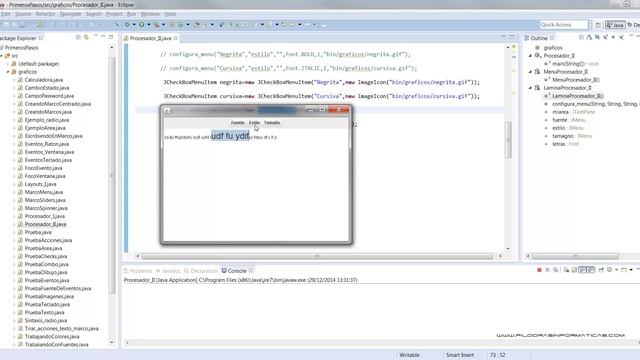Switch to the Problems tab
Image resolution: width=640 pixels, height=360 pixels.
tap(138, 271)
